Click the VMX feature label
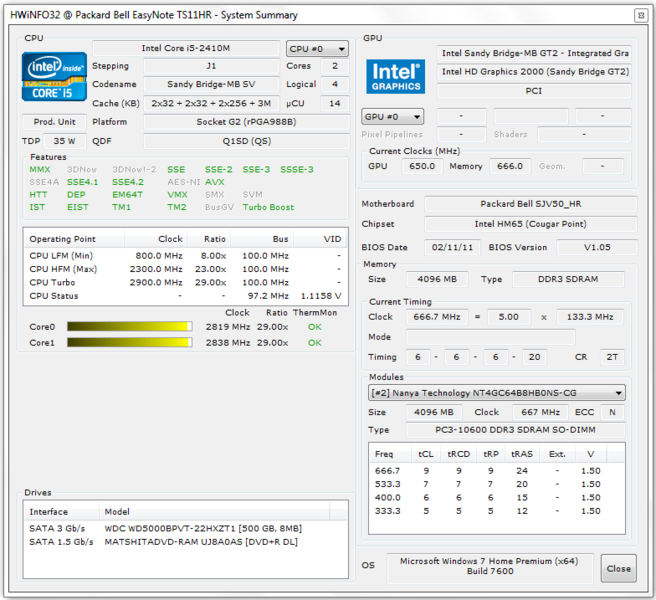 coord(177,195)
